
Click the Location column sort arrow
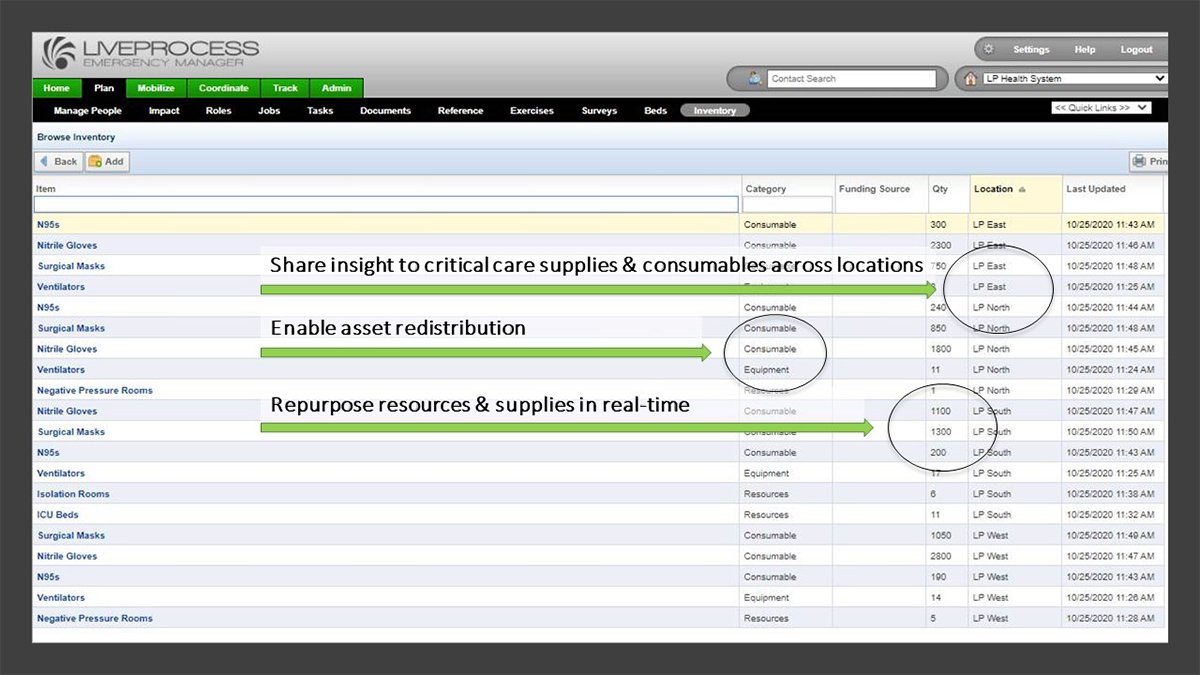[1022, 189]
